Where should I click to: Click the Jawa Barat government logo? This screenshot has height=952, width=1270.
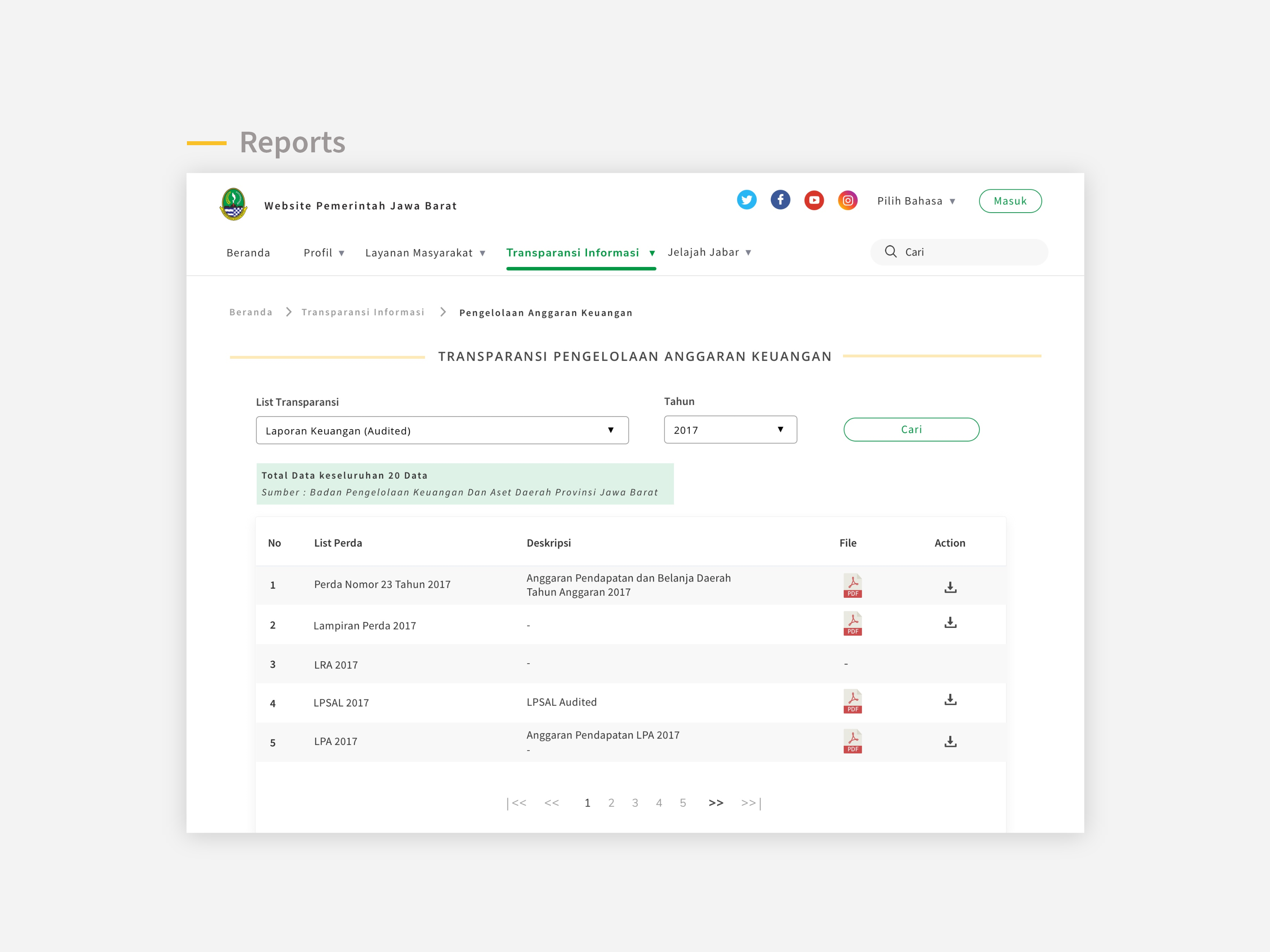coord(233,204)
